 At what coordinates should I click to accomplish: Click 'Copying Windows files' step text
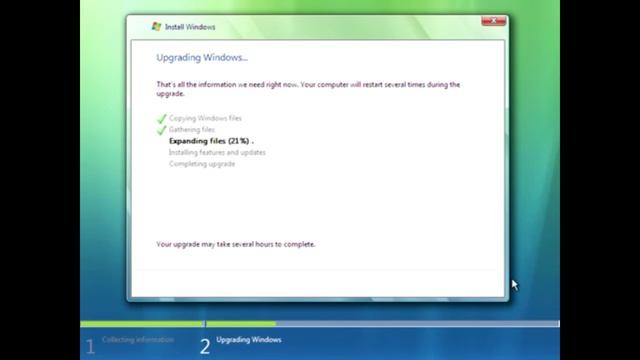[205, 118]
